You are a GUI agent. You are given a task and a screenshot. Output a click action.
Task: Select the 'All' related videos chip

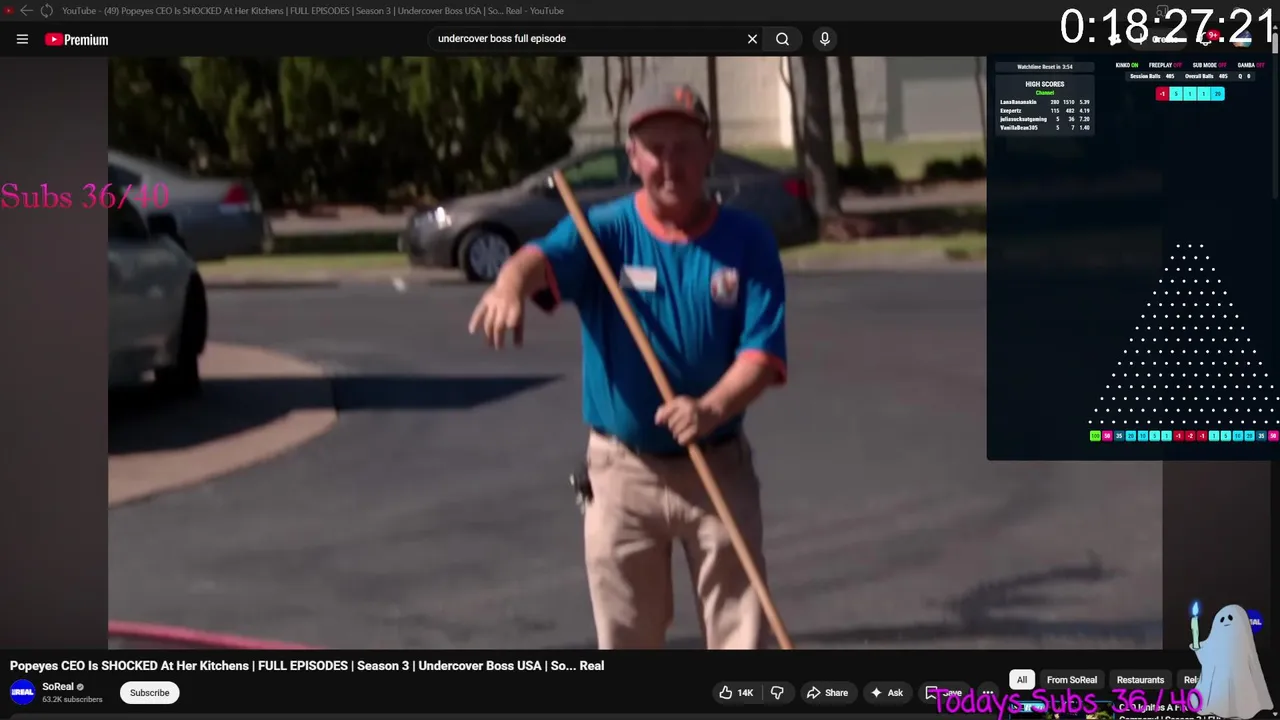(1022, 680)
